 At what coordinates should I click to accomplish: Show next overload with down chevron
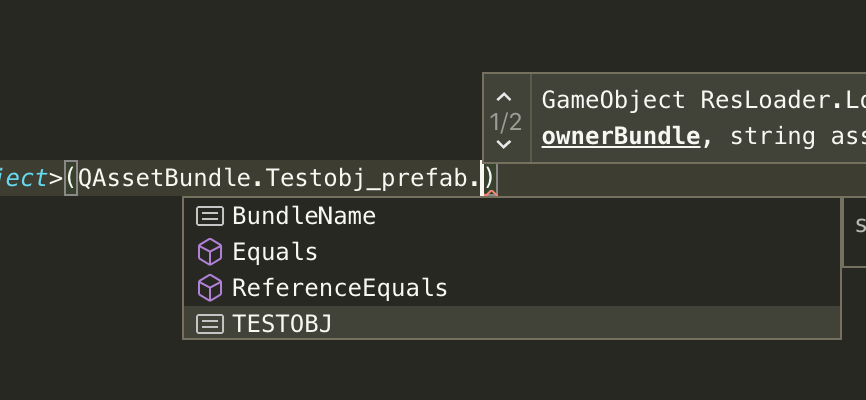point(504,145)
